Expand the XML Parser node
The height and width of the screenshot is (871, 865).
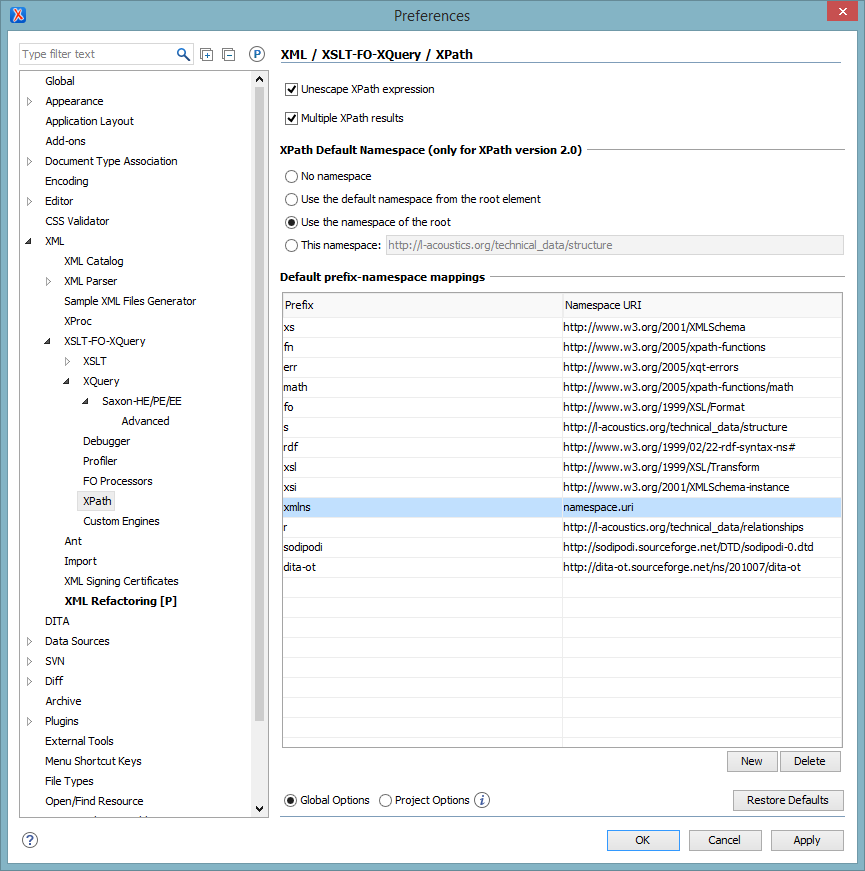point(49,281)
